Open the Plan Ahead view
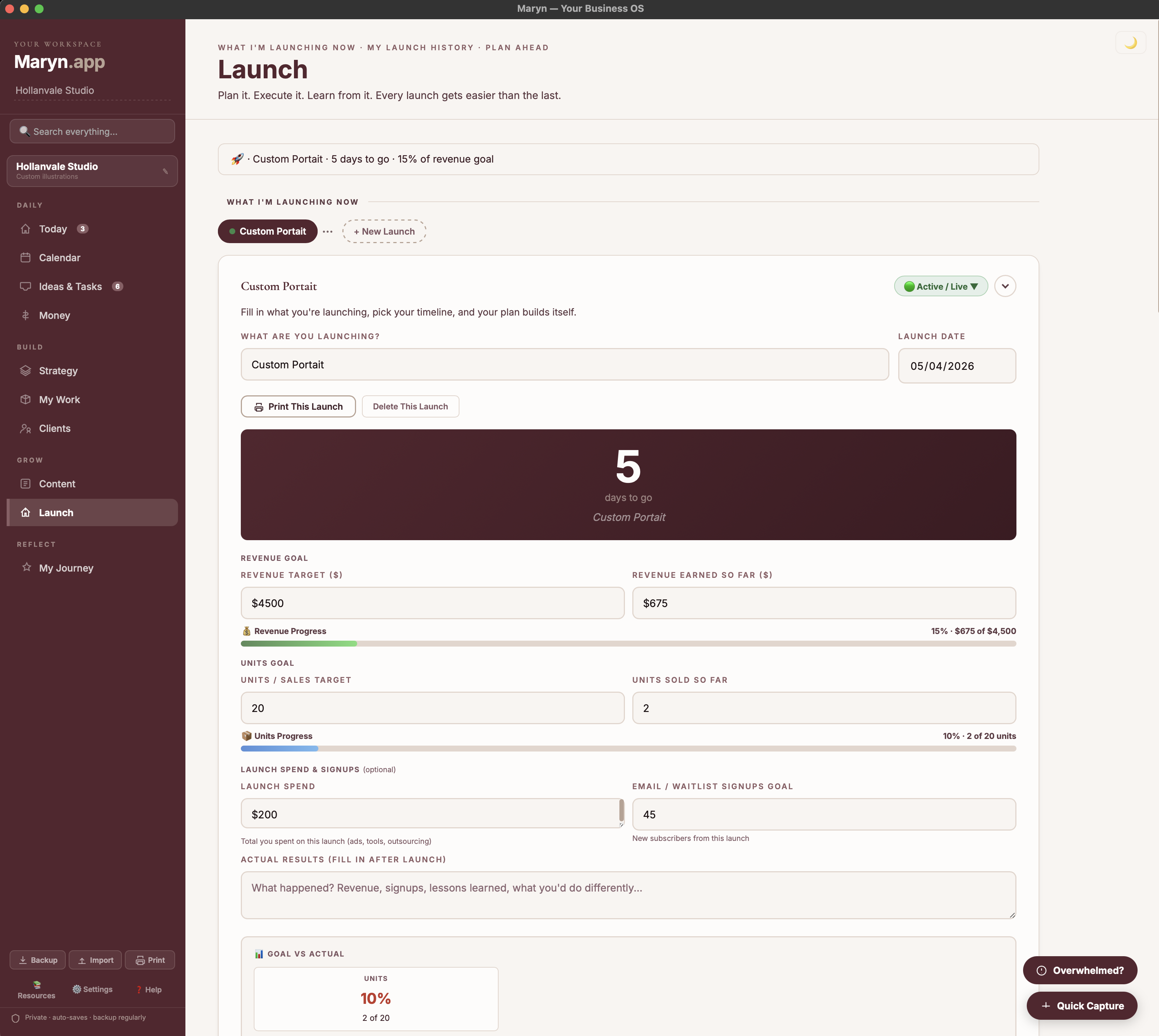This screenshot has width=1159, height=1036. [x=517, y=47]
